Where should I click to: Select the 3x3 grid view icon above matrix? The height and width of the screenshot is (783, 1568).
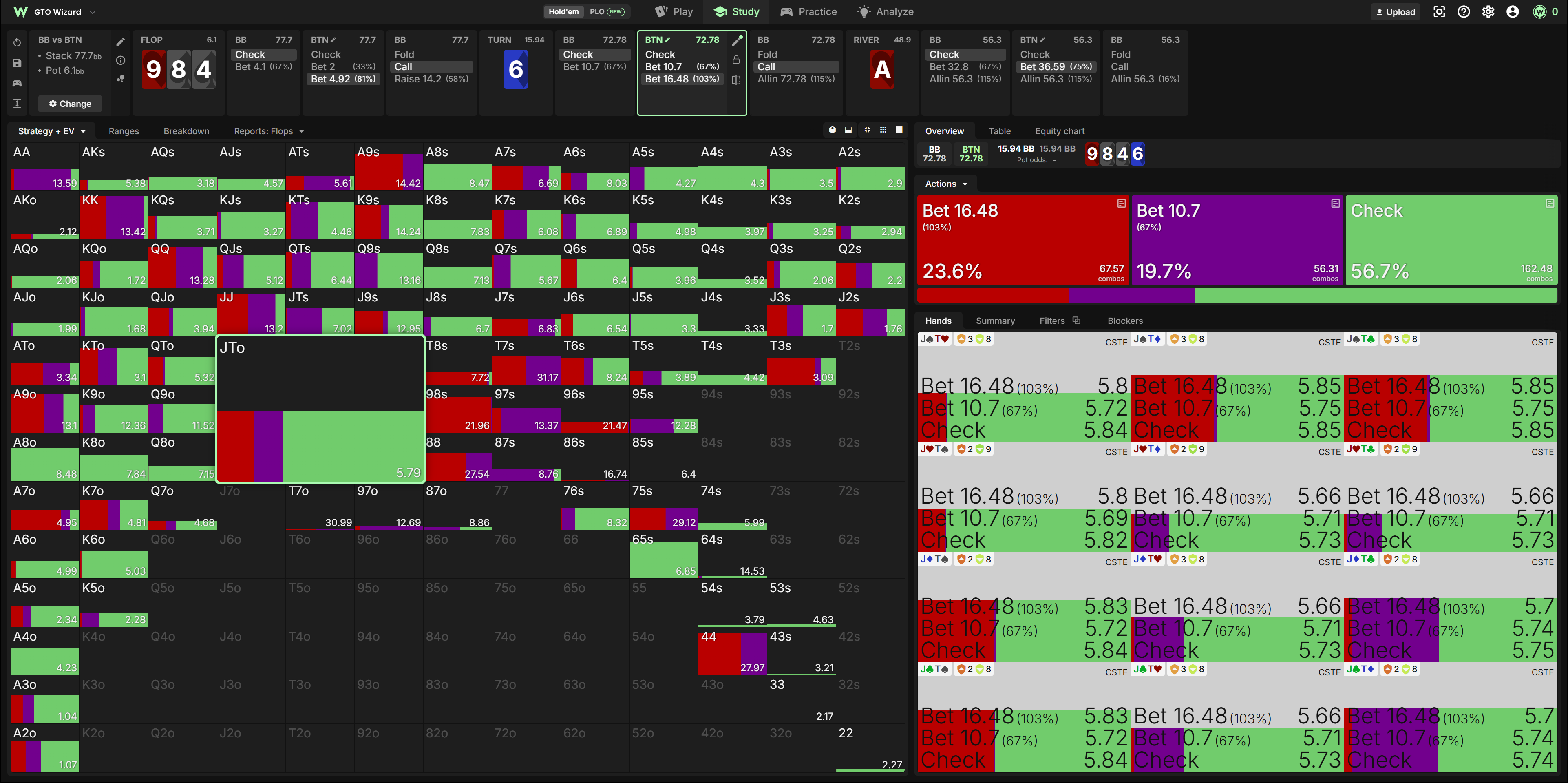click(x=883, y=130)
